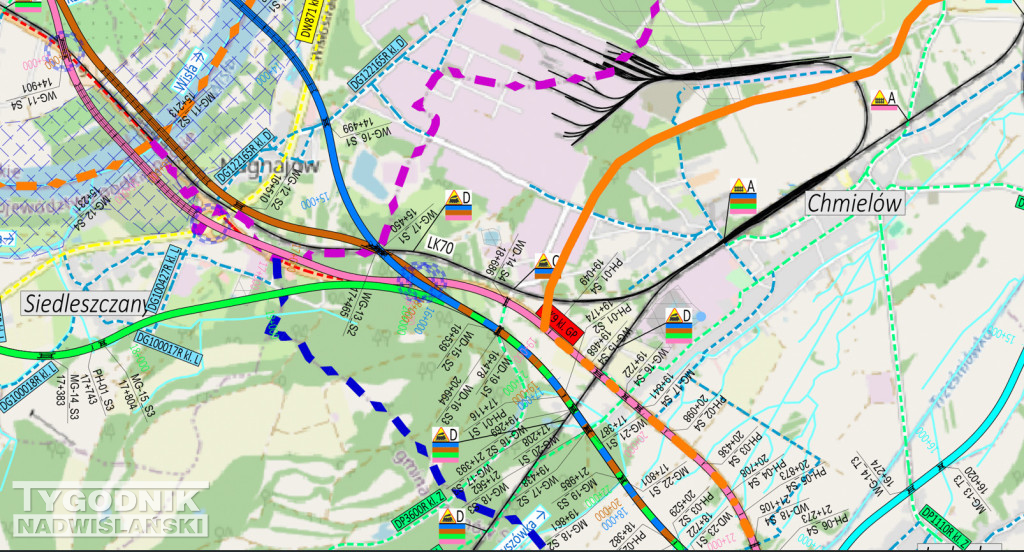This screenshot has width=1024, height=552.
Task: Click the crossing icon marked C
Action: coord(546,265)
